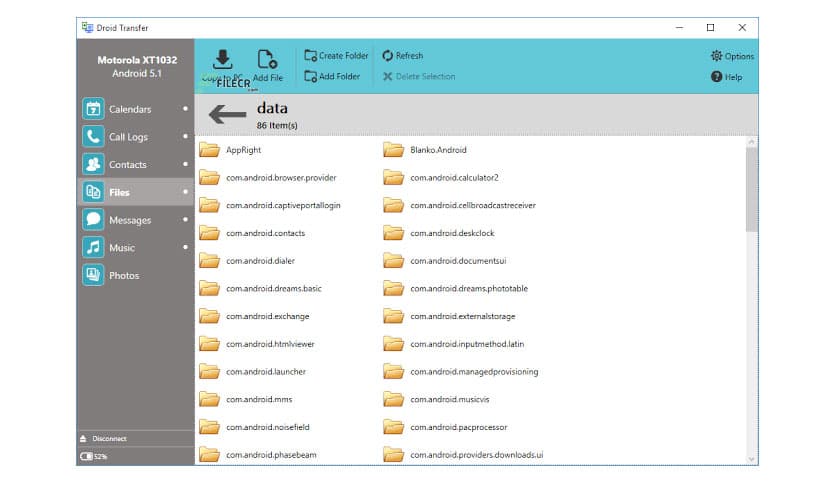Open the Music section

point(135,247)
